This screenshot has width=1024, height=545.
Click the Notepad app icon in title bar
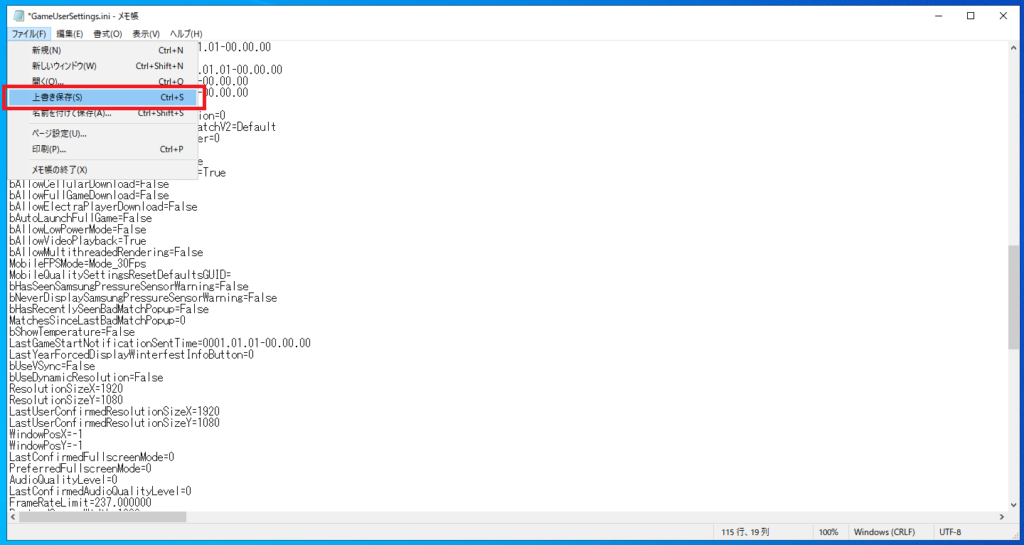tap(19, 16)
